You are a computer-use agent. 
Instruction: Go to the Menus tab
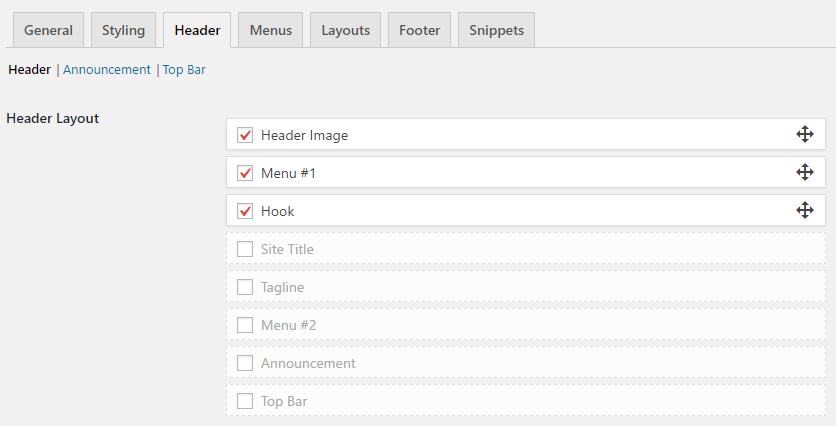coord(271,30)
